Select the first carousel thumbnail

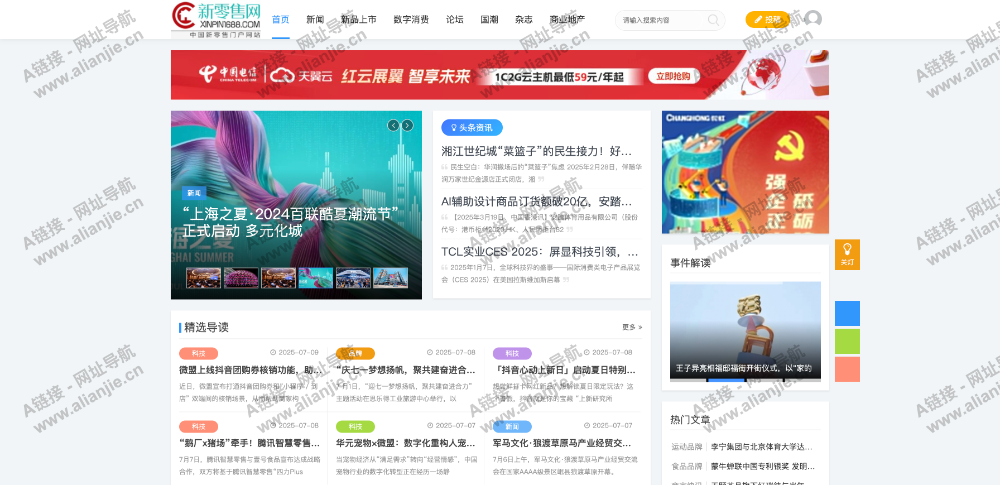[203, 278]
